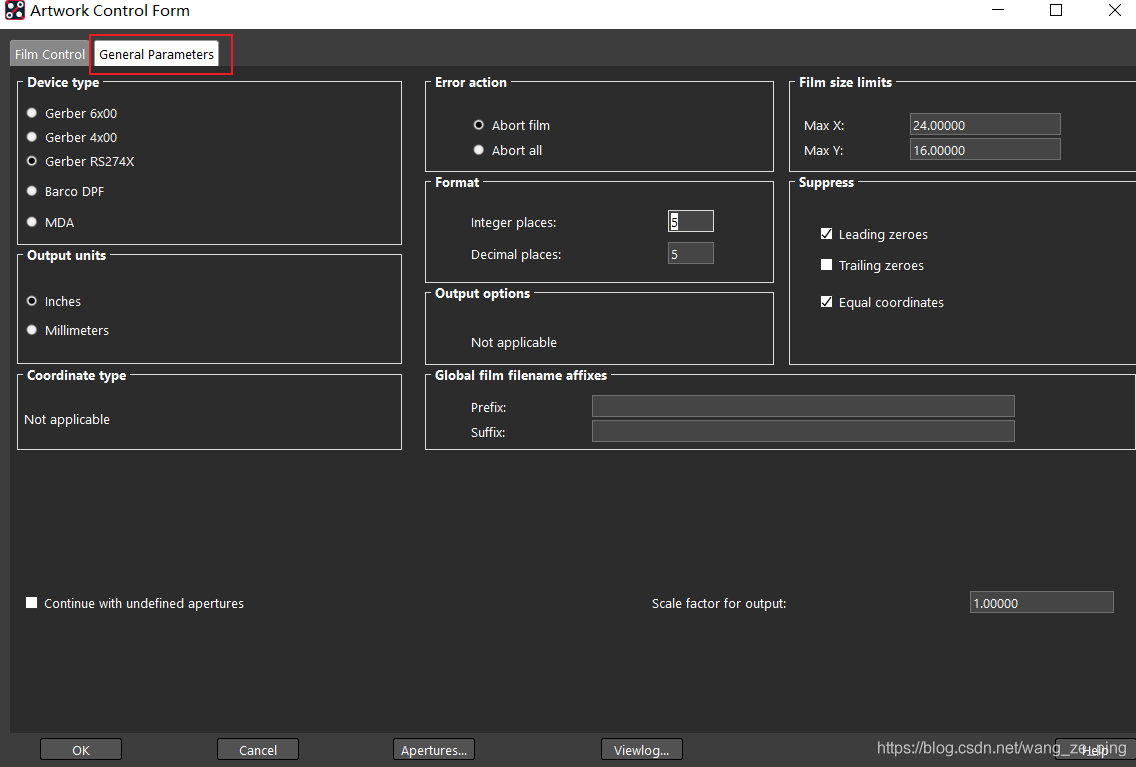Edit the Max Y film size field
Screen dimensions: 1136x767
coord(985,150)
